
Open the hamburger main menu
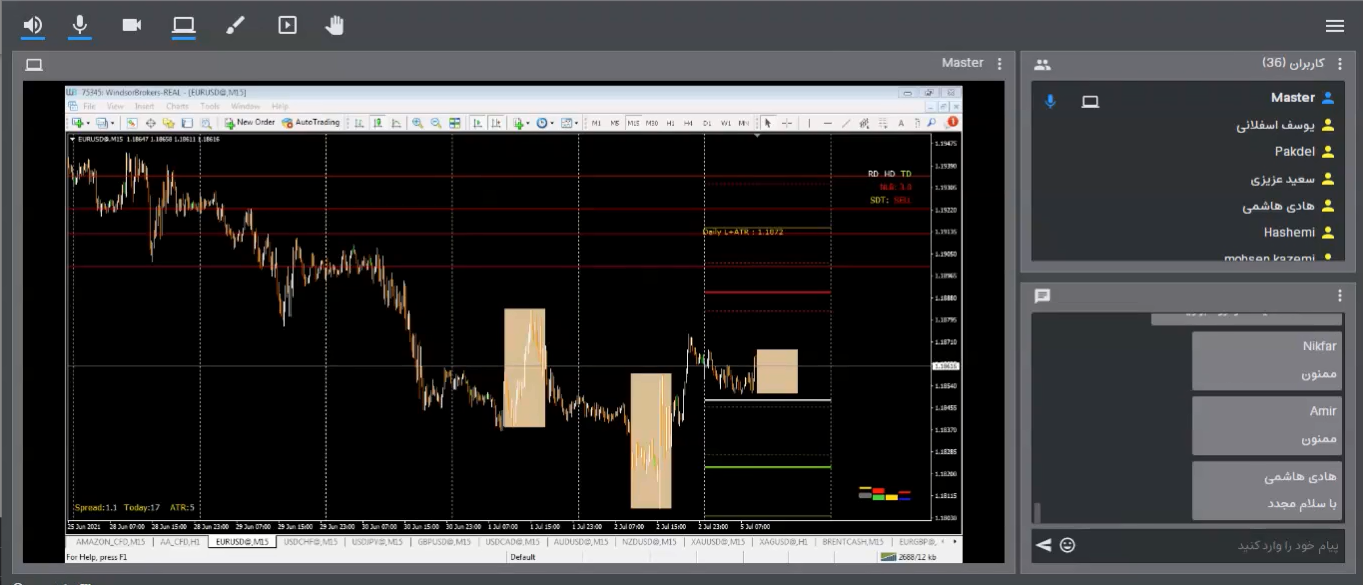tap(1334, 26)
